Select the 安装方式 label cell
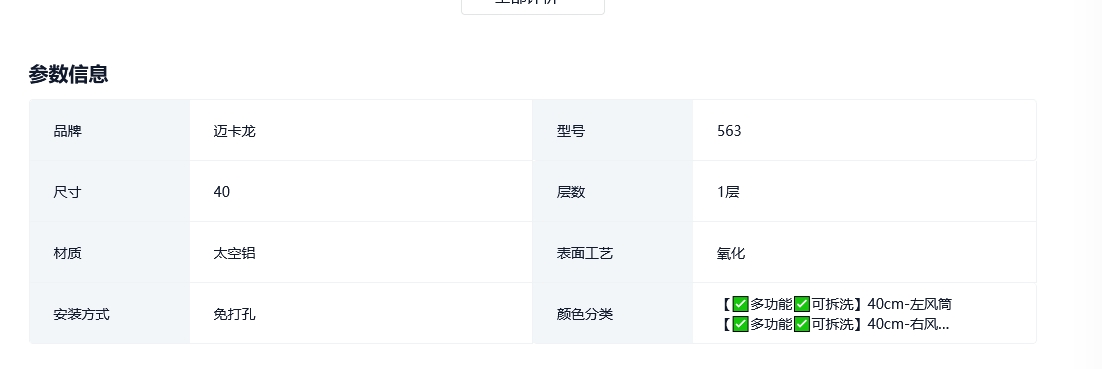This screenshot has width=1102, height=369. (x=110, y=314)
